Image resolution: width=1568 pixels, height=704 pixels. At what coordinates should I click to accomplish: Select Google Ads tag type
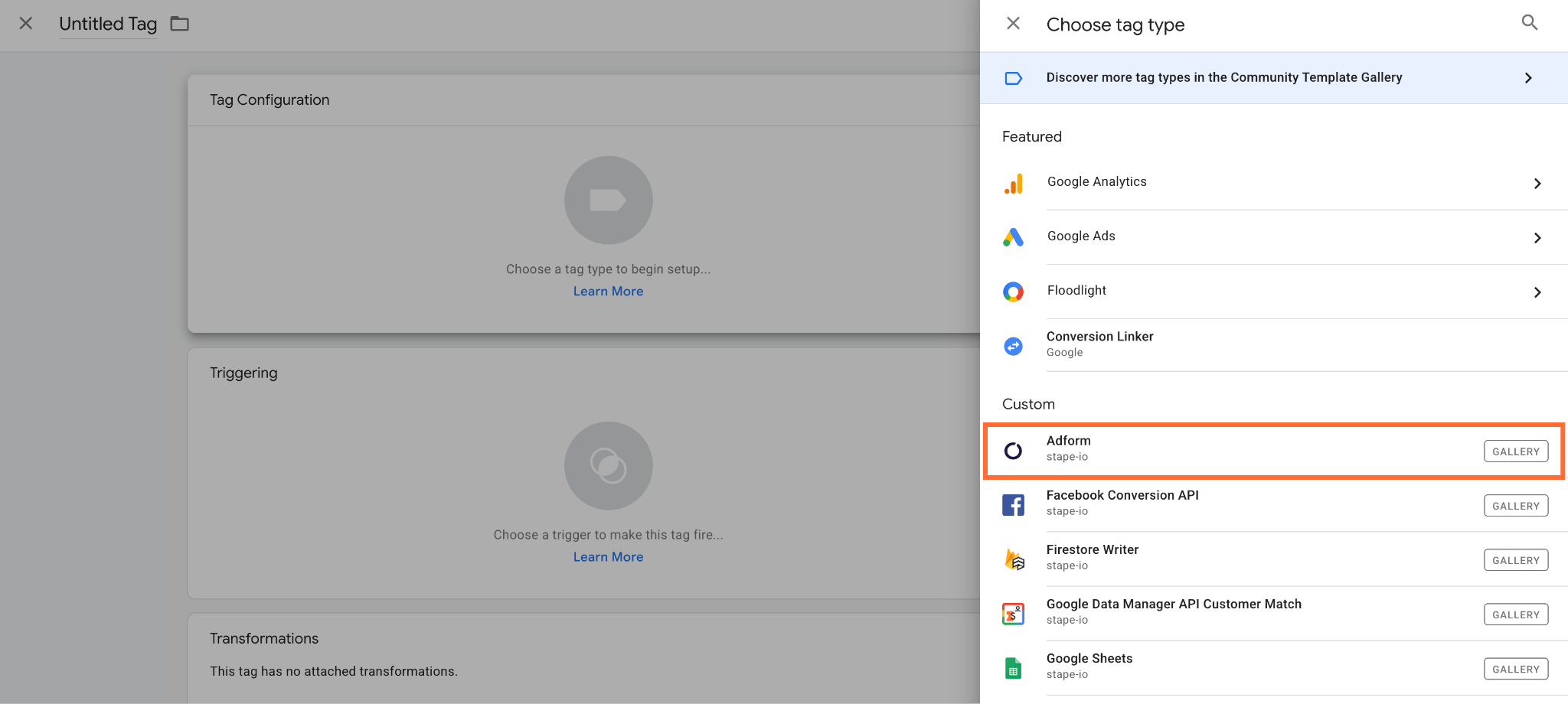(x=1274, y=236)
